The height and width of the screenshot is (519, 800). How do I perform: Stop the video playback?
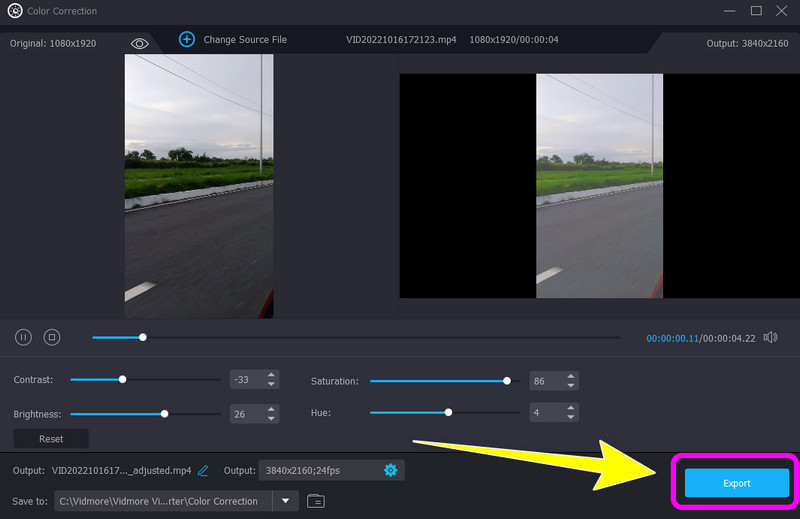[x=52, y=337]
